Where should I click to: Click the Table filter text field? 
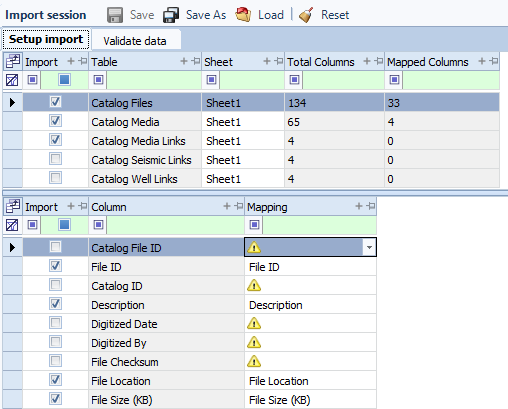tap(154, 80)
